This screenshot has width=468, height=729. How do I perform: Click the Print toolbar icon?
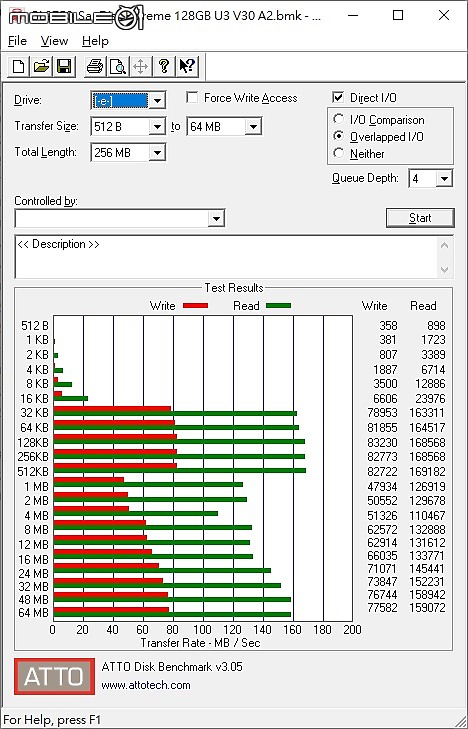[95, 66]
